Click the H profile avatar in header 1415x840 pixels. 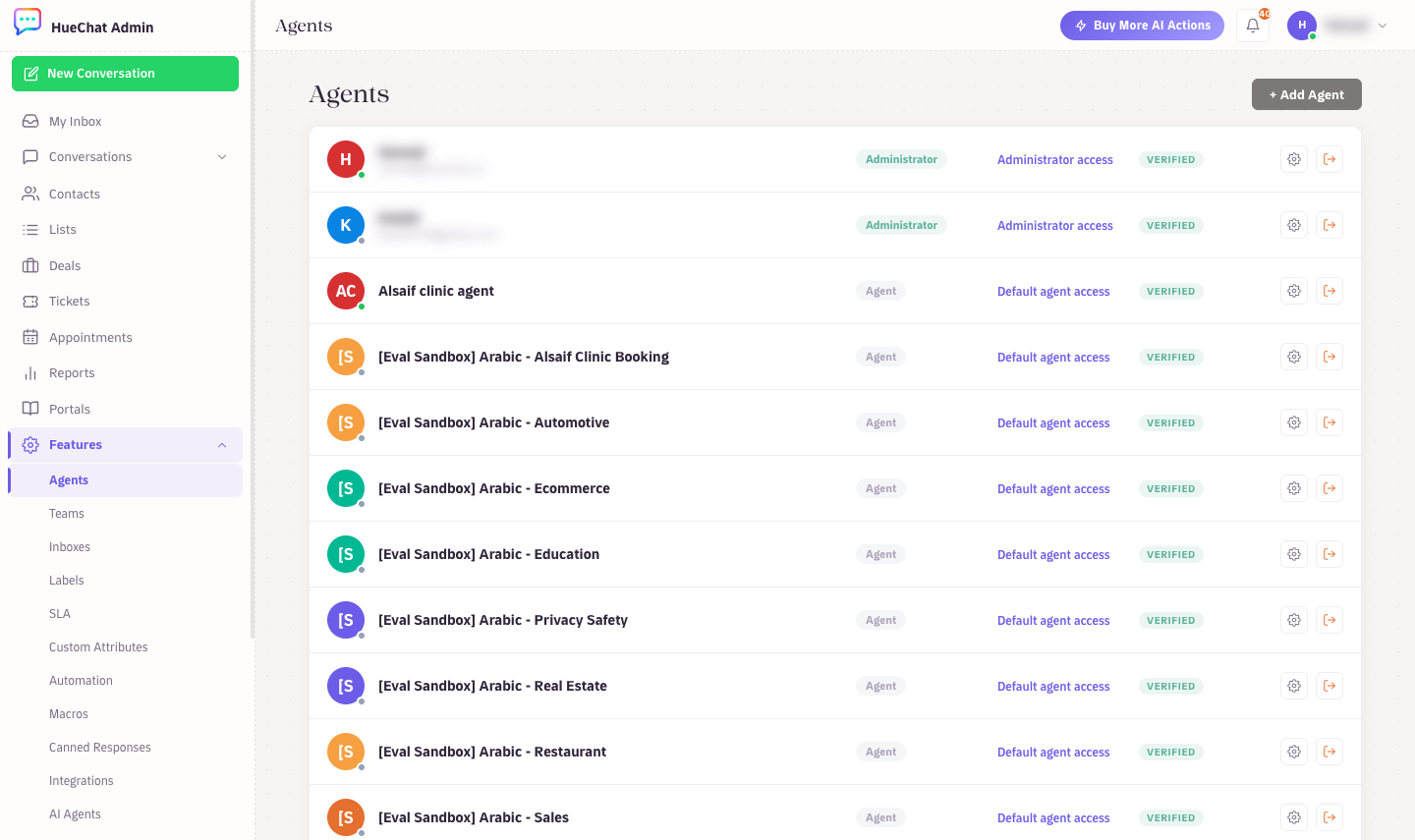(1302, 26)
